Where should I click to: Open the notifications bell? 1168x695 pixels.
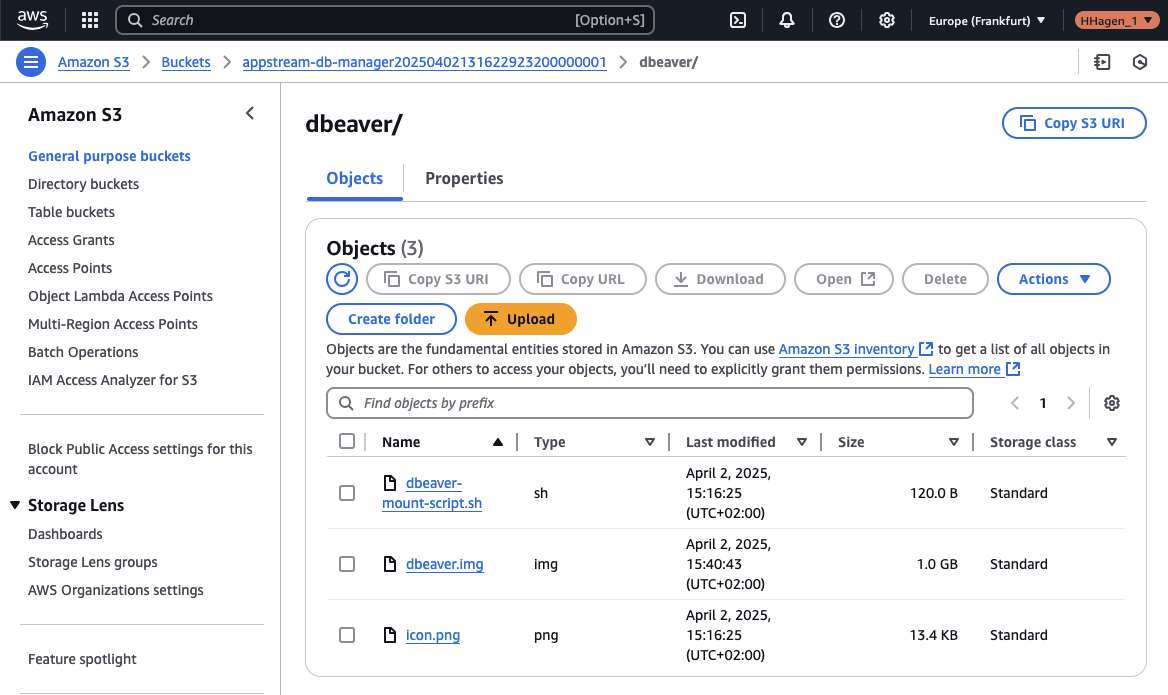[787, 20]
